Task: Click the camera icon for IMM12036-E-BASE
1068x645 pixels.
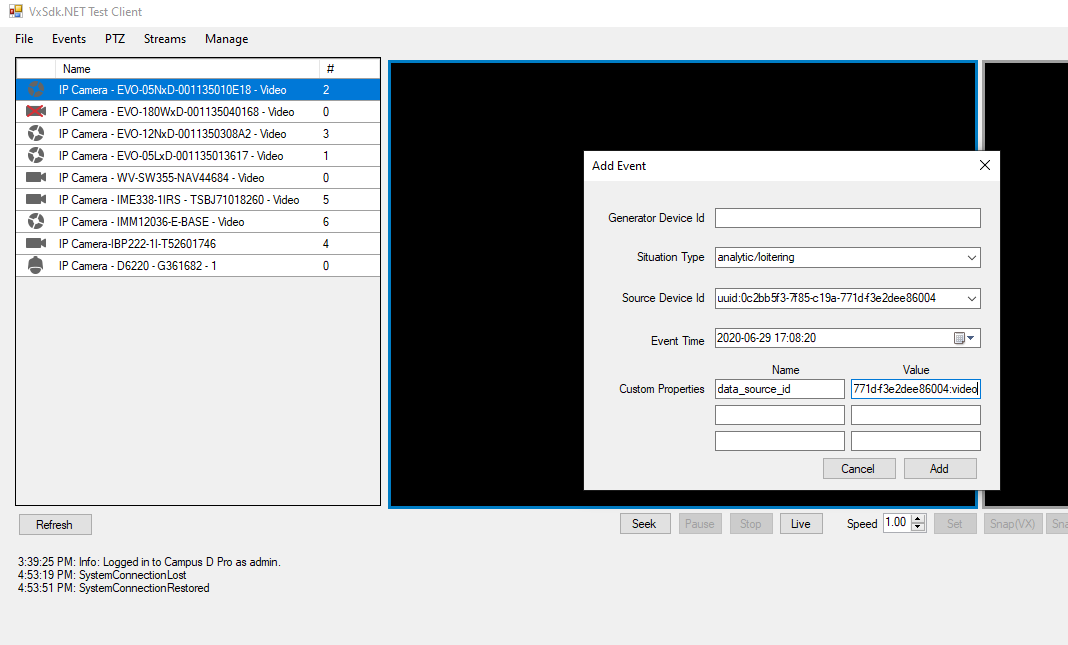Action: 35,221
